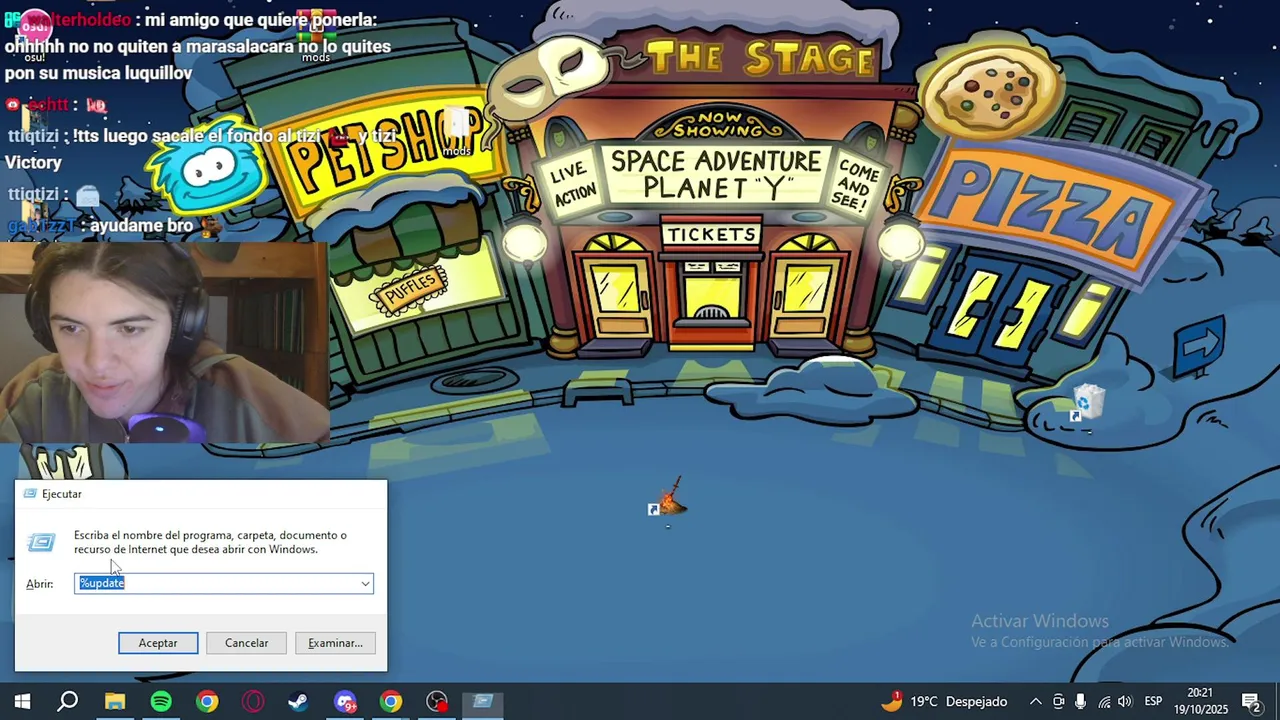Select the Recycle Bin desktop icon
Viewport: 1280px width, 720px height.
point(1087,404)
